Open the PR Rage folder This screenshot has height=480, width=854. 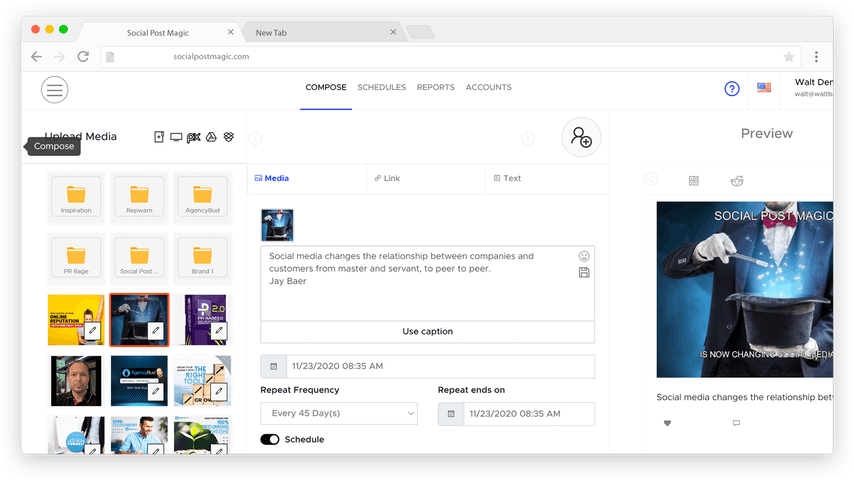[x=76, y=258]
